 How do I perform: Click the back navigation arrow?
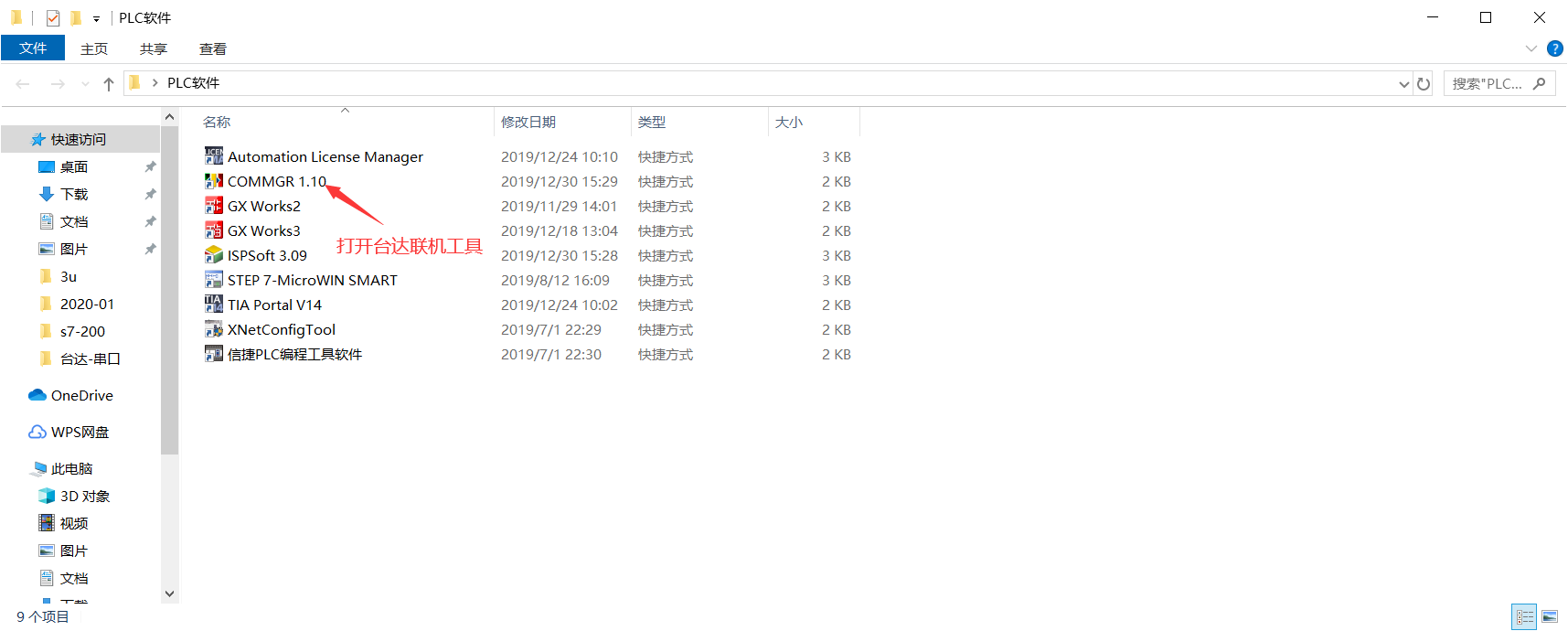[23, 83]
